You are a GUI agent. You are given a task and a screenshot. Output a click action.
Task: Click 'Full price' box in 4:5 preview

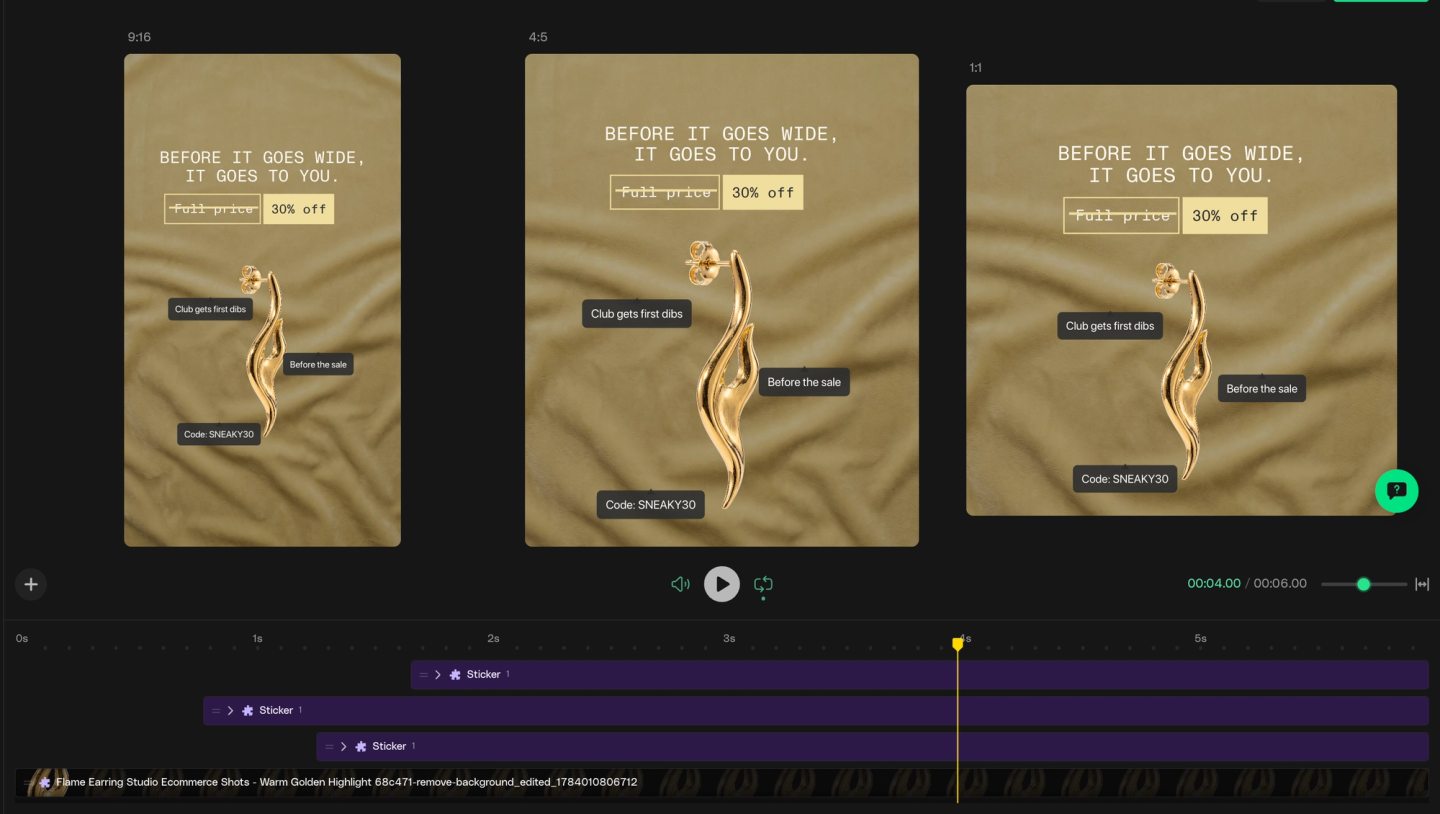click(x=665, y=192)
